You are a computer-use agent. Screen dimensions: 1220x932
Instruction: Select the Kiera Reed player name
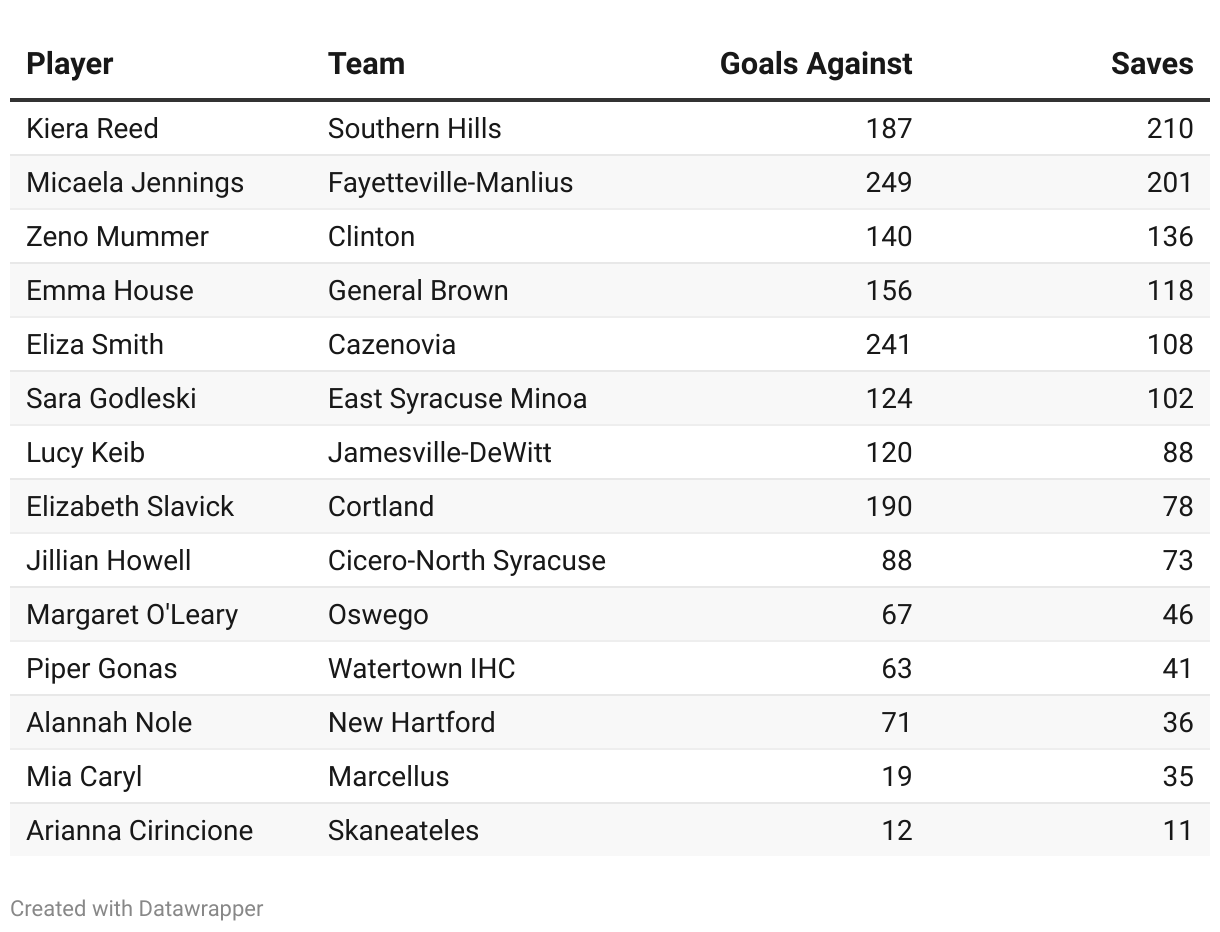[92, 129]
